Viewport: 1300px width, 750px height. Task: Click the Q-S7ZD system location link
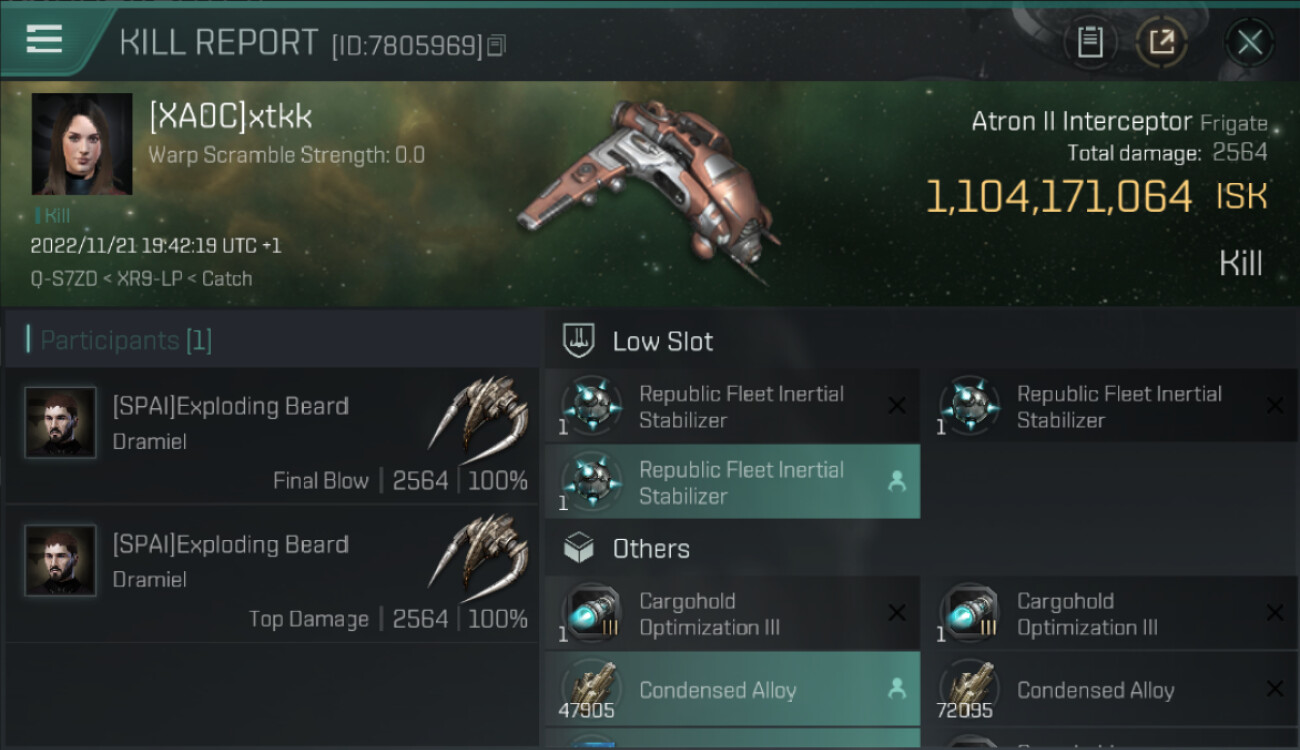click(60, 279)
